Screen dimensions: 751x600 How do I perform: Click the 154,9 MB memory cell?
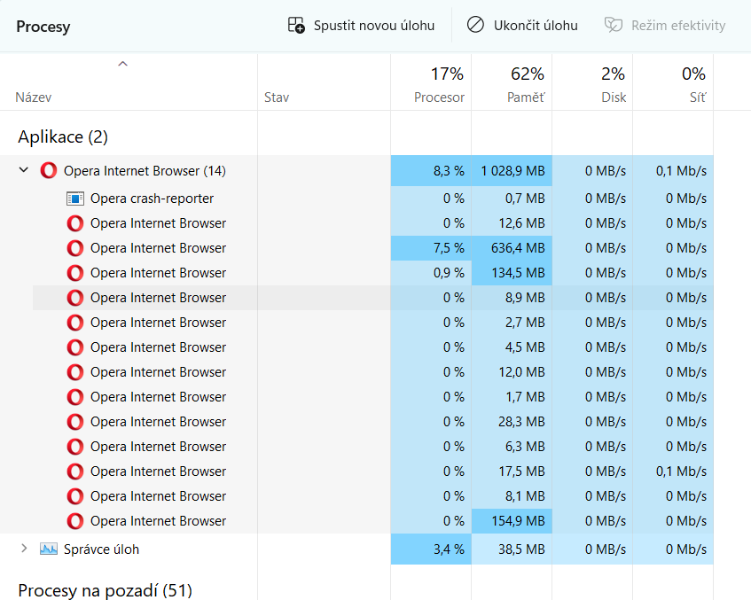point(512,521)
